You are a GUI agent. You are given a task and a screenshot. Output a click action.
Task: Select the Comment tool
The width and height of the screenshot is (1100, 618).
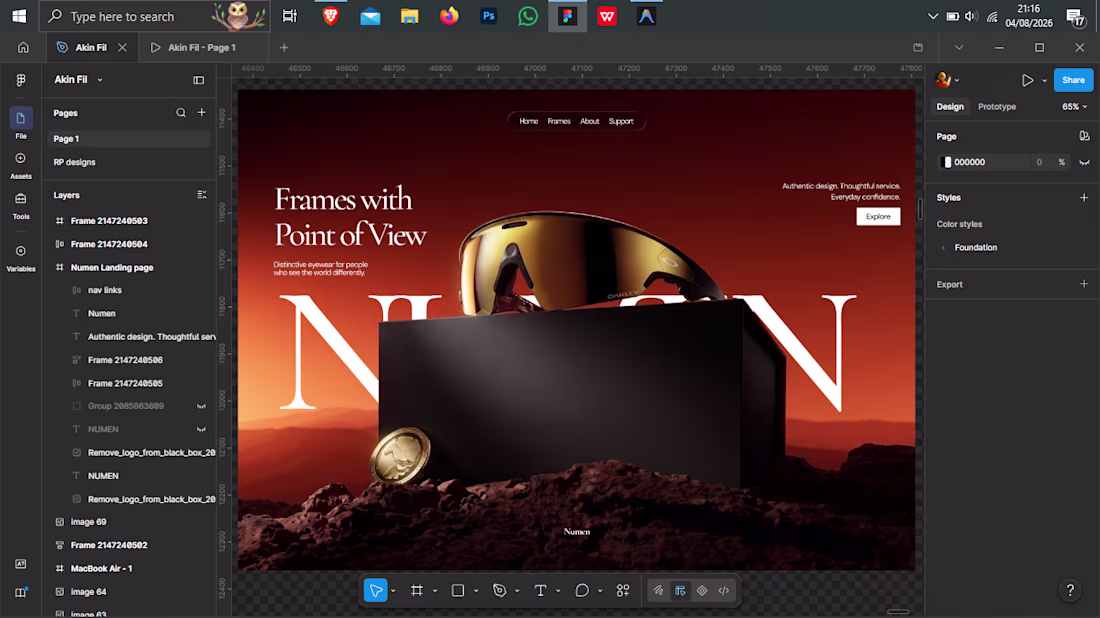coord(582,591)
